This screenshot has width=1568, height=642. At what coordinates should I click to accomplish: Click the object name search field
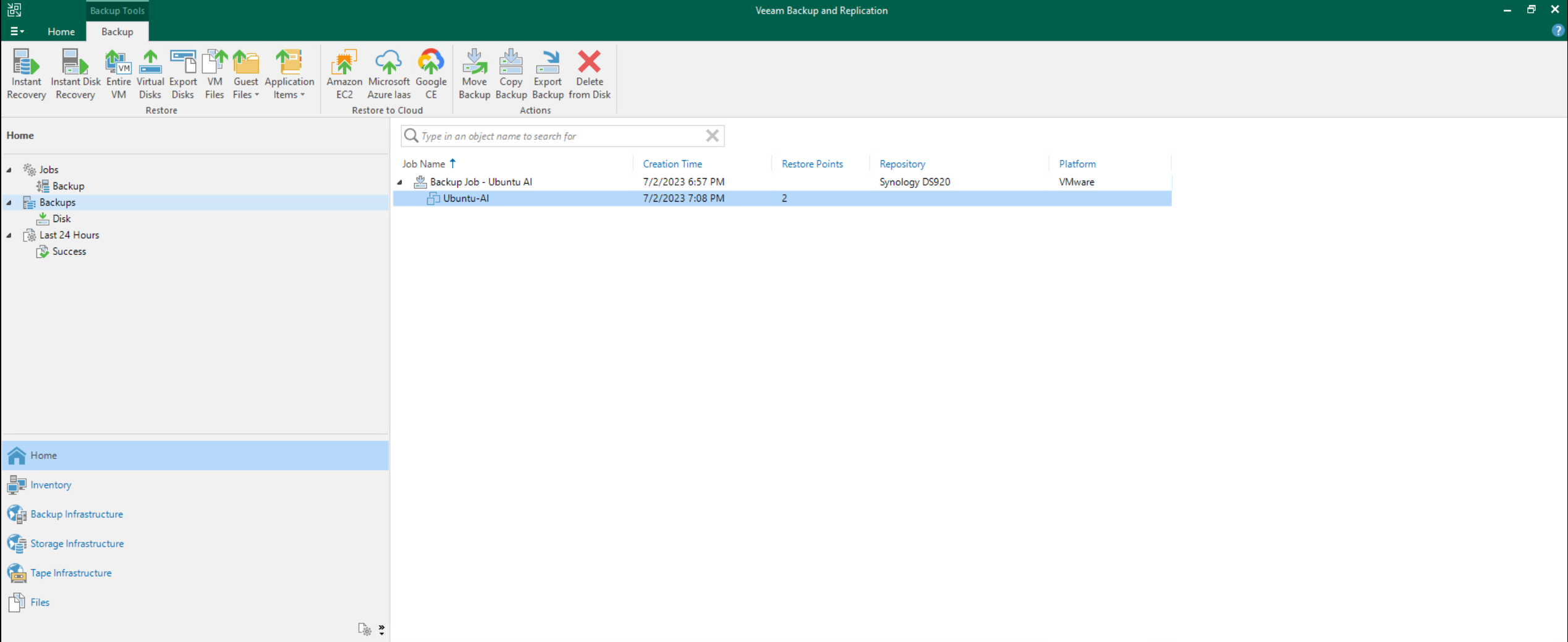pos(561,136)
